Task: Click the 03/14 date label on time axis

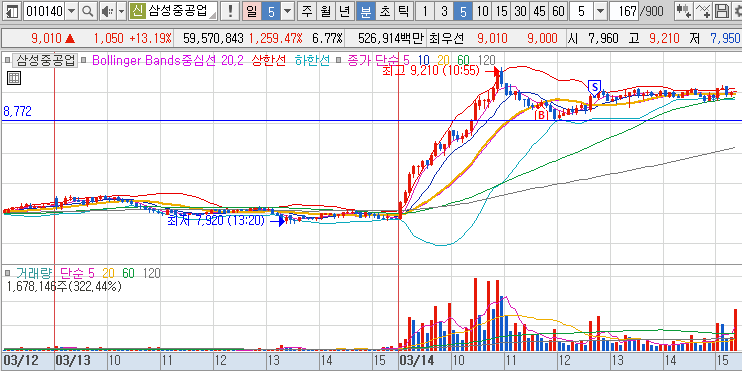Action: 416,360
